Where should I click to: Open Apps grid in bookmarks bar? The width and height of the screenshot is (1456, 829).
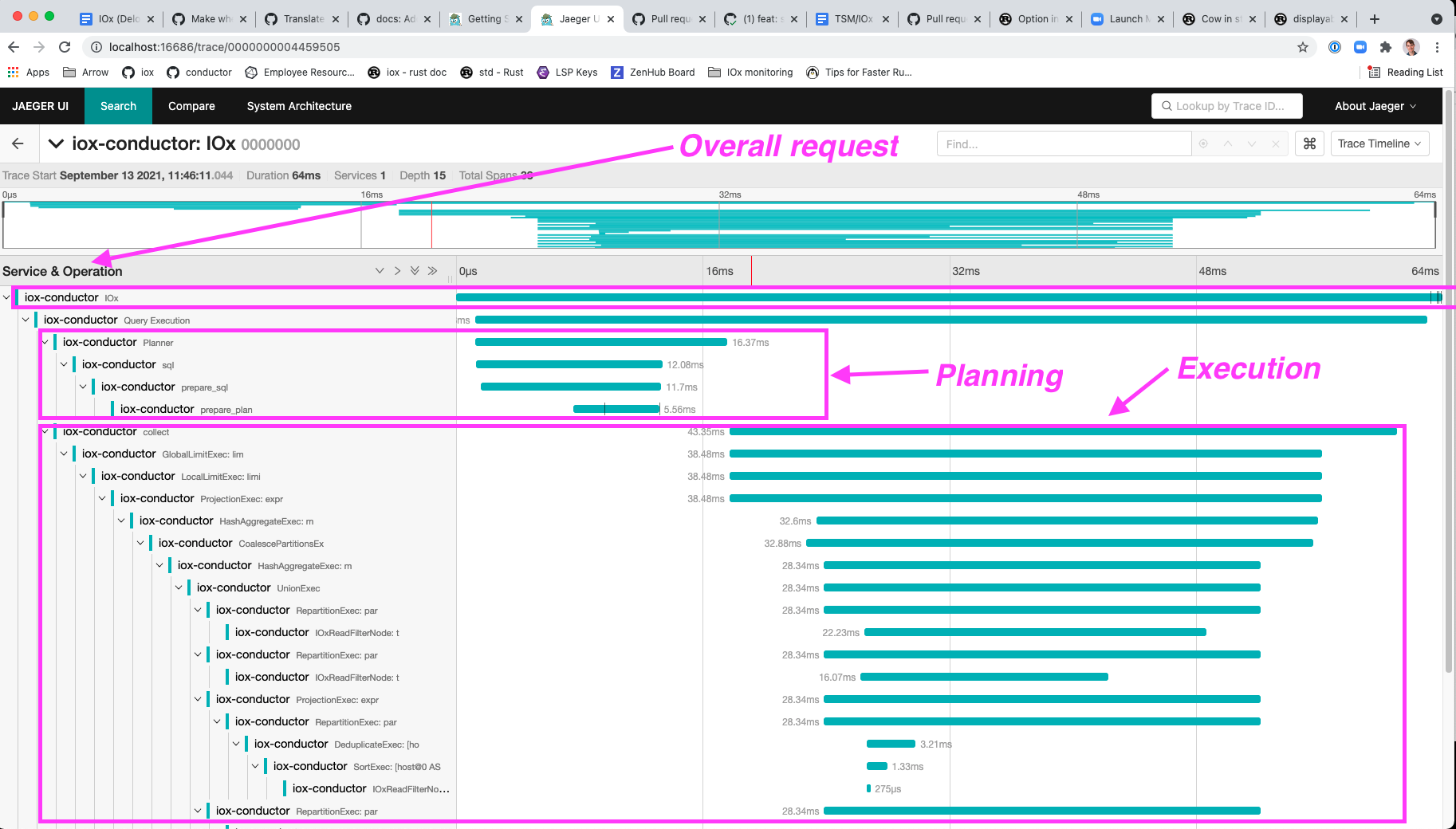[29, 72]
